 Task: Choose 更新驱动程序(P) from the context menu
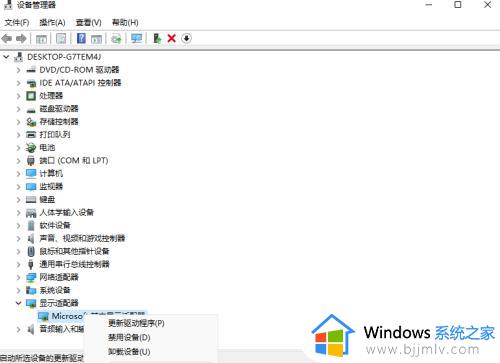(x=136, y=323)
